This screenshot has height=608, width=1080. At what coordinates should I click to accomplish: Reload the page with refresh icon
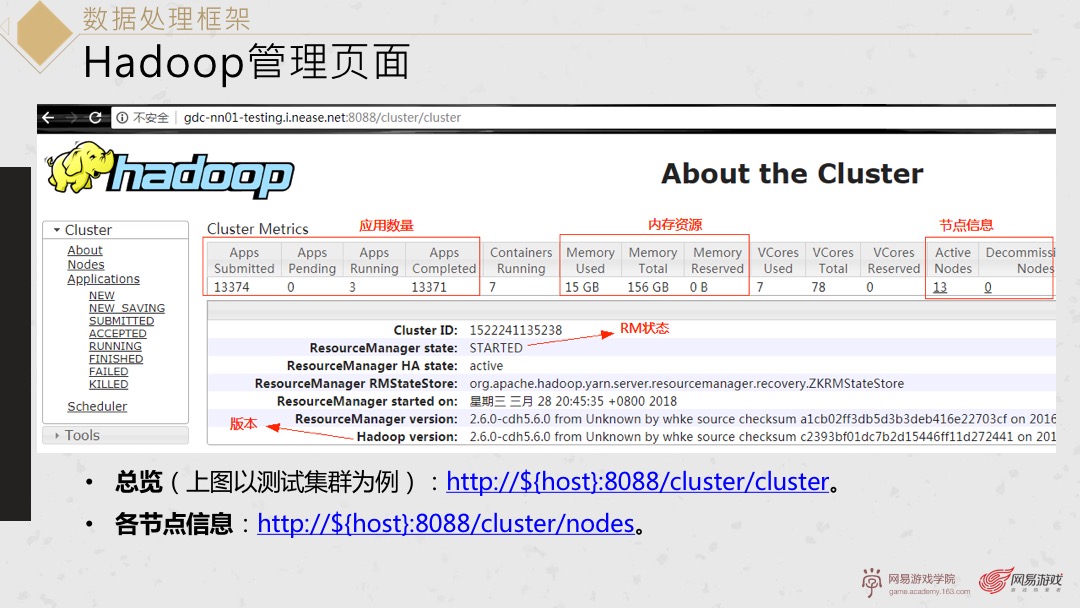click(x=95, y=118)
